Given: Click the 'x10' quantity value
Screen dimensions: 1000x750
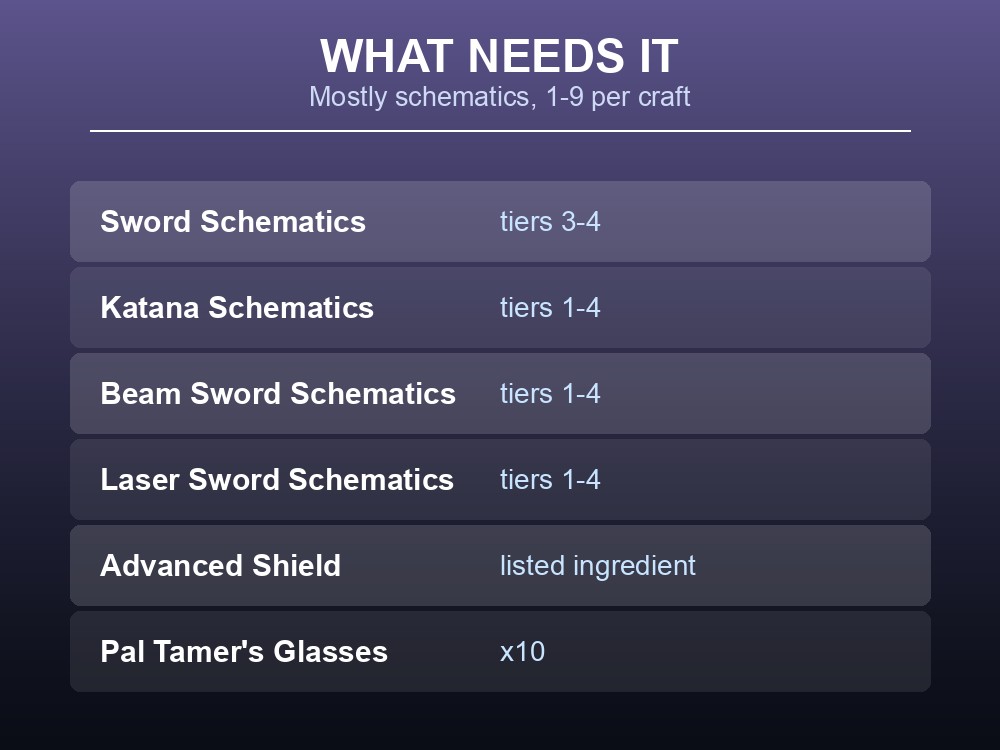Looking at the screenshot, I should click(522, 652).
